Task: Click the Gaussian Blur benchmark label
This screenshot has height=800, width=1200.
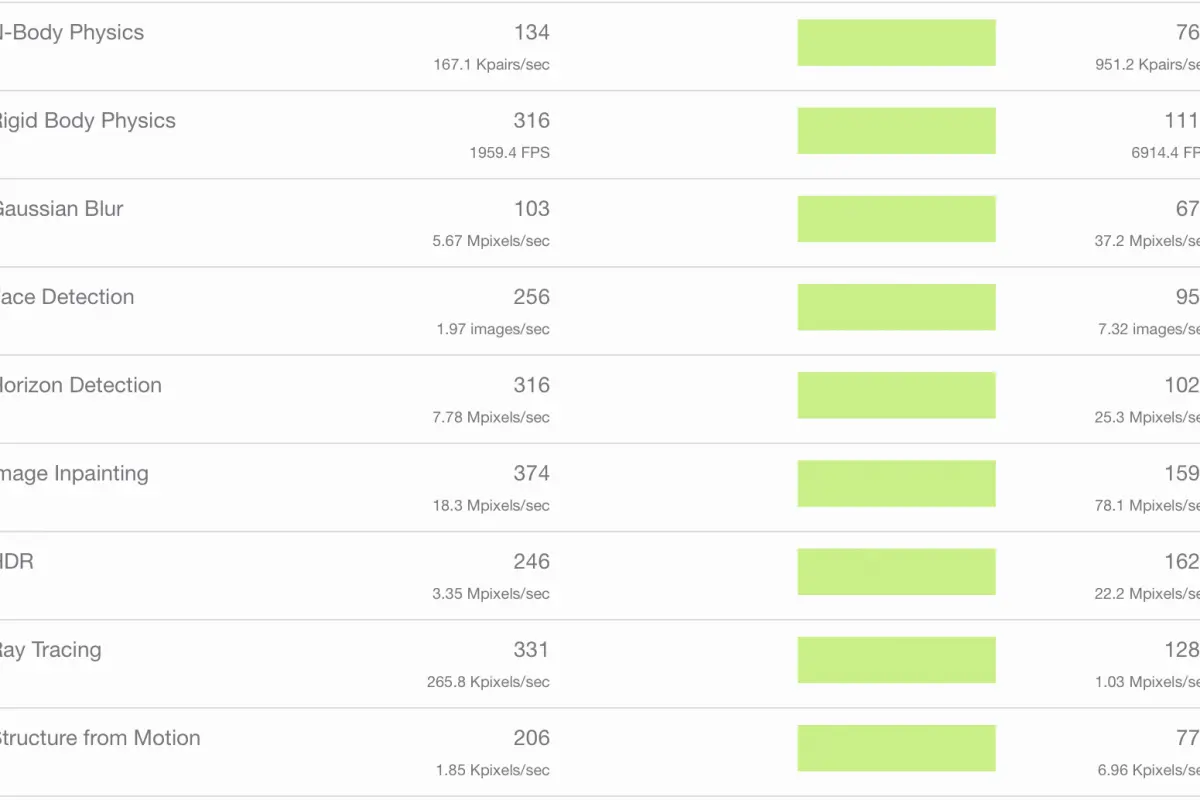Action: 61,209
